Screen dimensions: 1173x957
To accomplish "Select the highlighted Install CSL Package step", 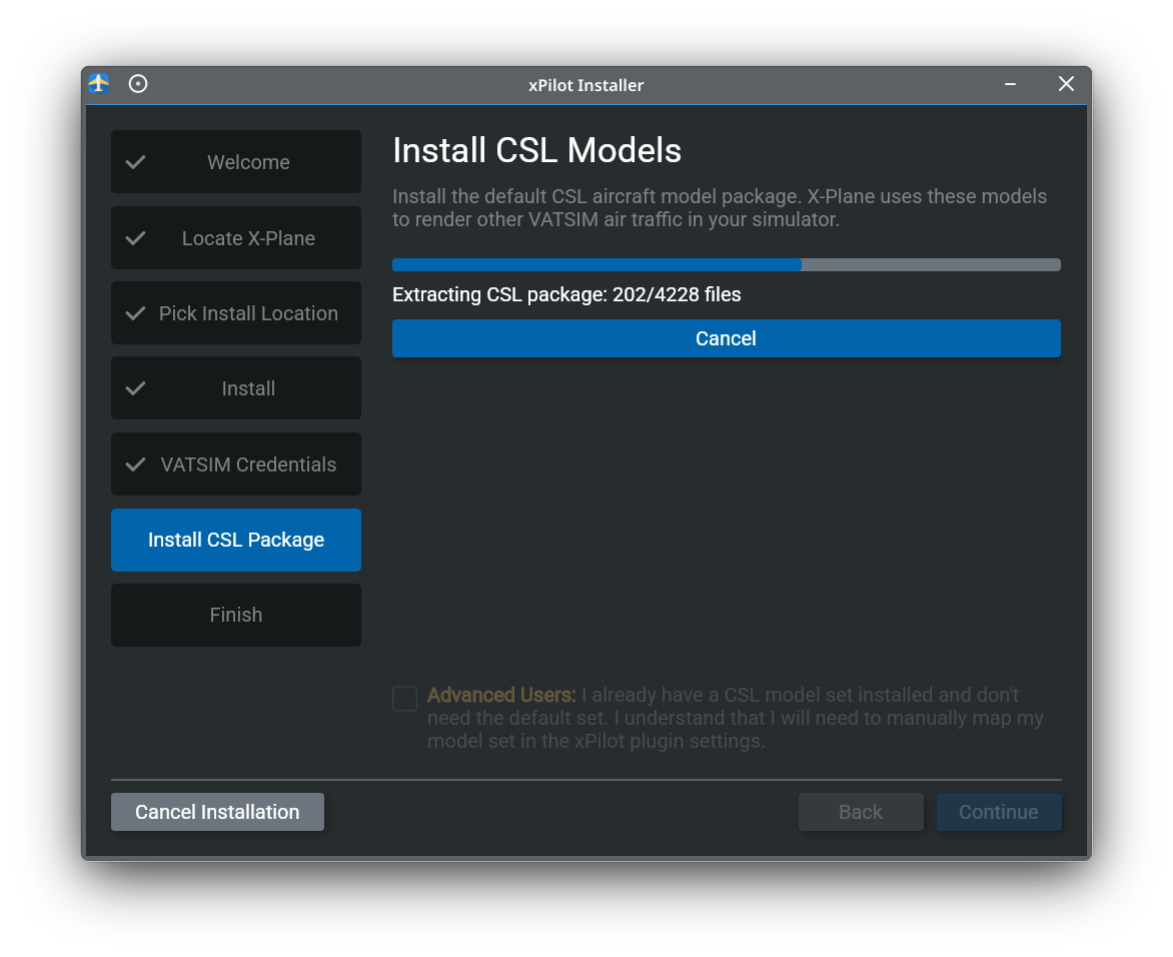I will pyautogui.click(x=236, y=539).
